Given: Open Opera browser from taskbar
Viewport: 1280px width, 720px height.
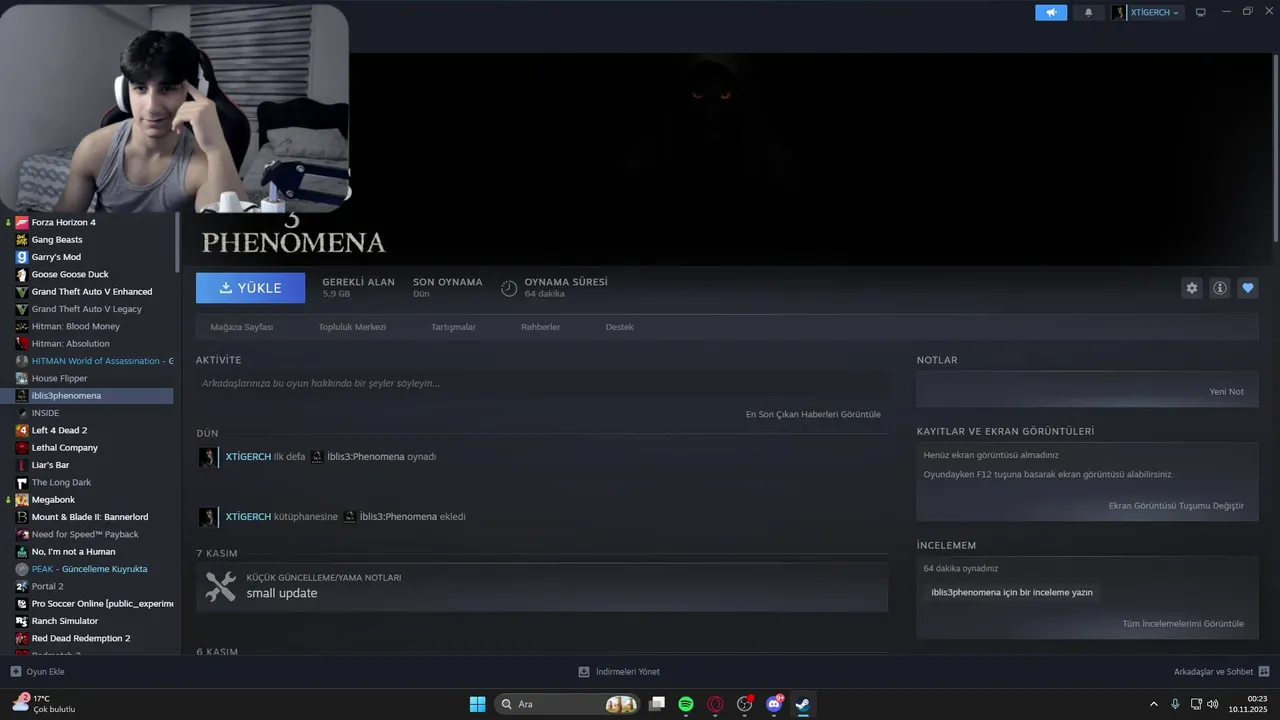Looking at the screenshot, I should tap(715, 704).
